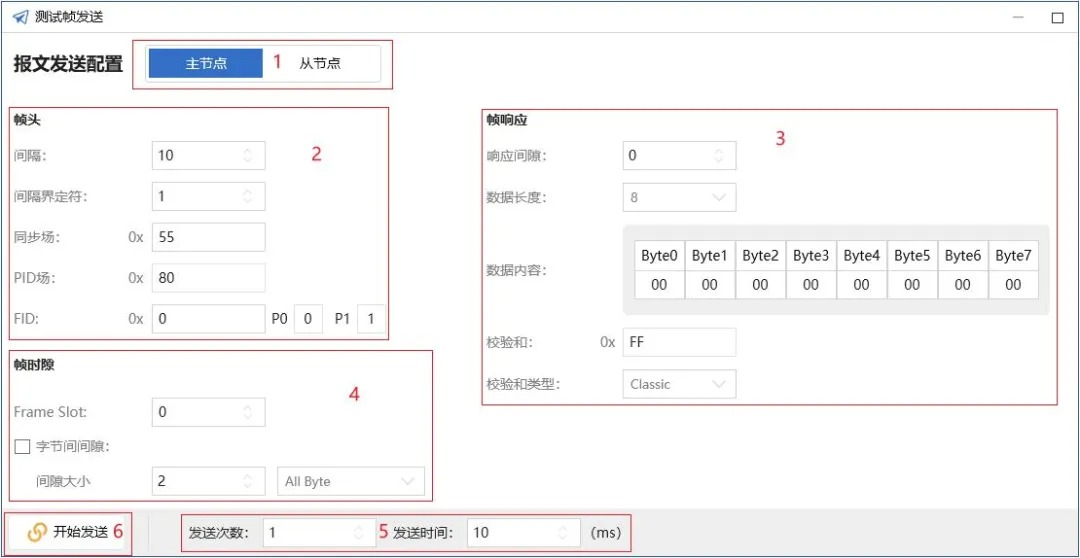Click the FID input field
Viewport: 1080px width, 558px height.
[x=208, y=319]
